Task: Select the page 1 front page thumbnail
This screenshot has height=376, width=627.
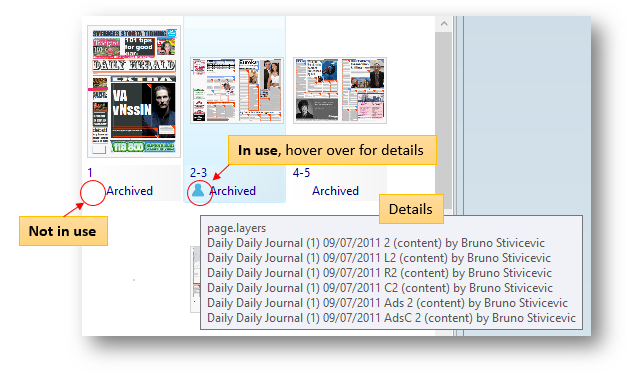Action: tap(134, 92)
